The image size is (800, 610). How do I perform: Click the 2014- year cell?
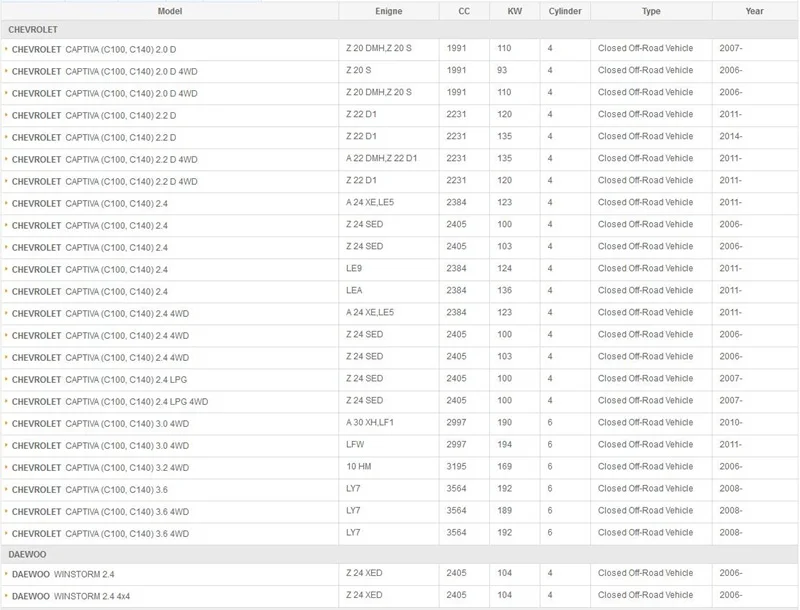coord(731,136)
